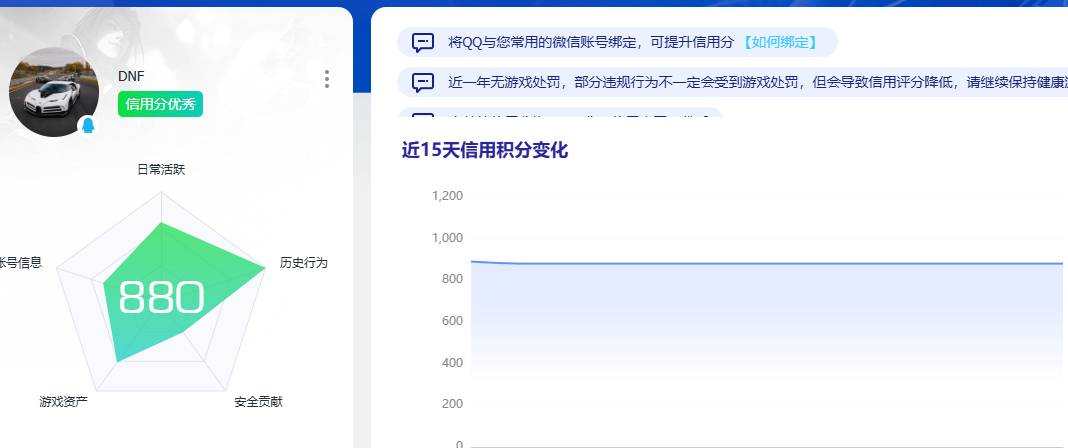Click the 账号信息 radar label

[20, 263]
